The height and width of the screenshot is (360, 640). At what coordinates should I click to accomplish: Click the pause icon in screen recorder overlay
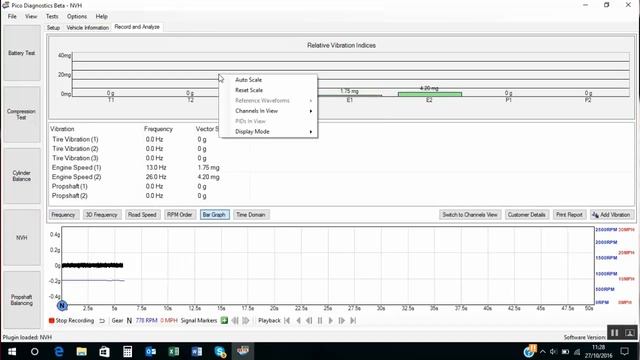pos(614,333)
